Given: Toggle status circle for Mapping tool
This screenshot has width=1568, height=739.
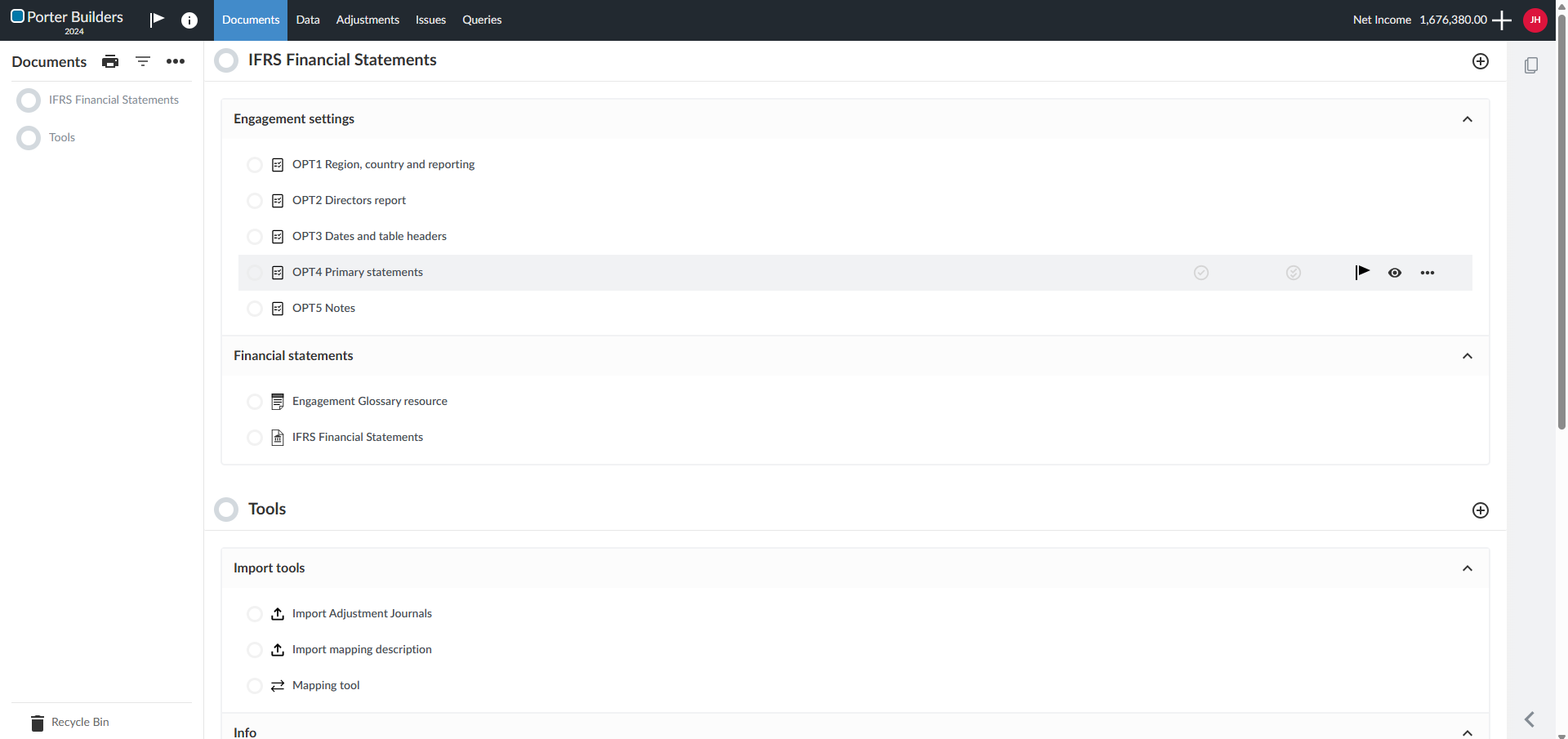Looking at the screenshot, I should click(255, 686).
